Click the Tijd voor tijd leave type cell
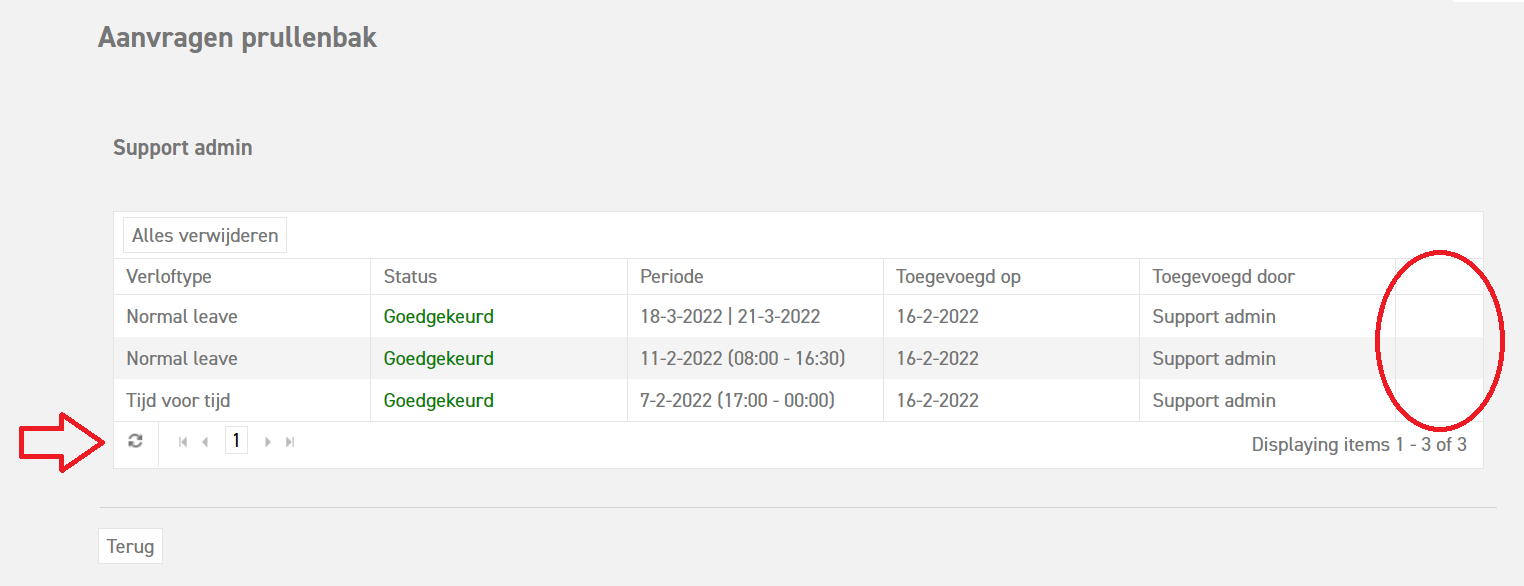The width and height of the screenshot is (1524, 586). [x=178, y=401]
